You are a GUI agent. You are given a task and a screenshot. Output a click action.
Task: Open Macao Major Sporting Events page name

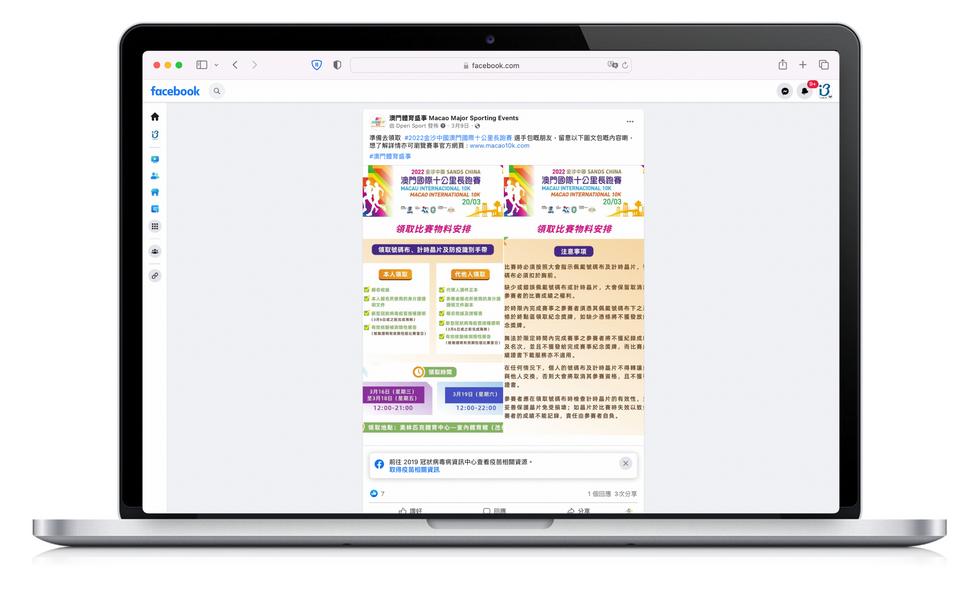pyautogui.click(x=454, y=117)
